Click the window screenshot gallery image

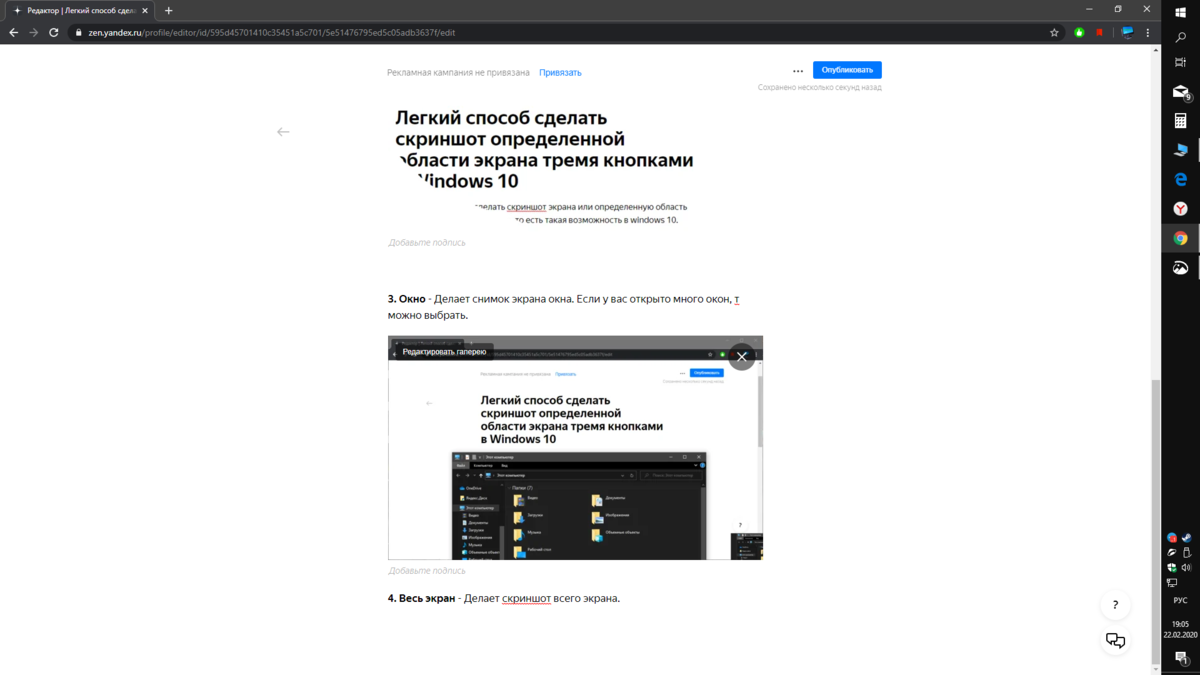coord(575,448)
